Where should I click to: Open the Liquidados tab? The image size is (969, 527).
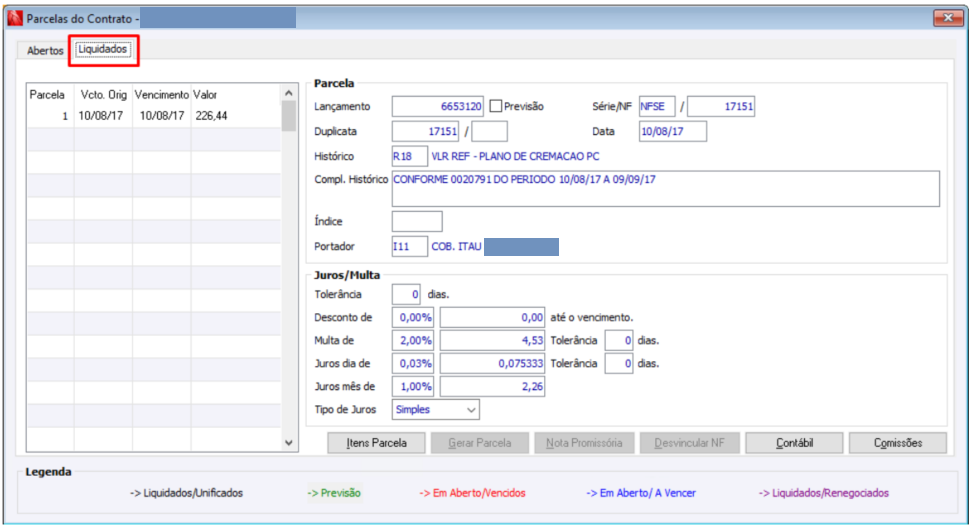[x=103, y=49]
